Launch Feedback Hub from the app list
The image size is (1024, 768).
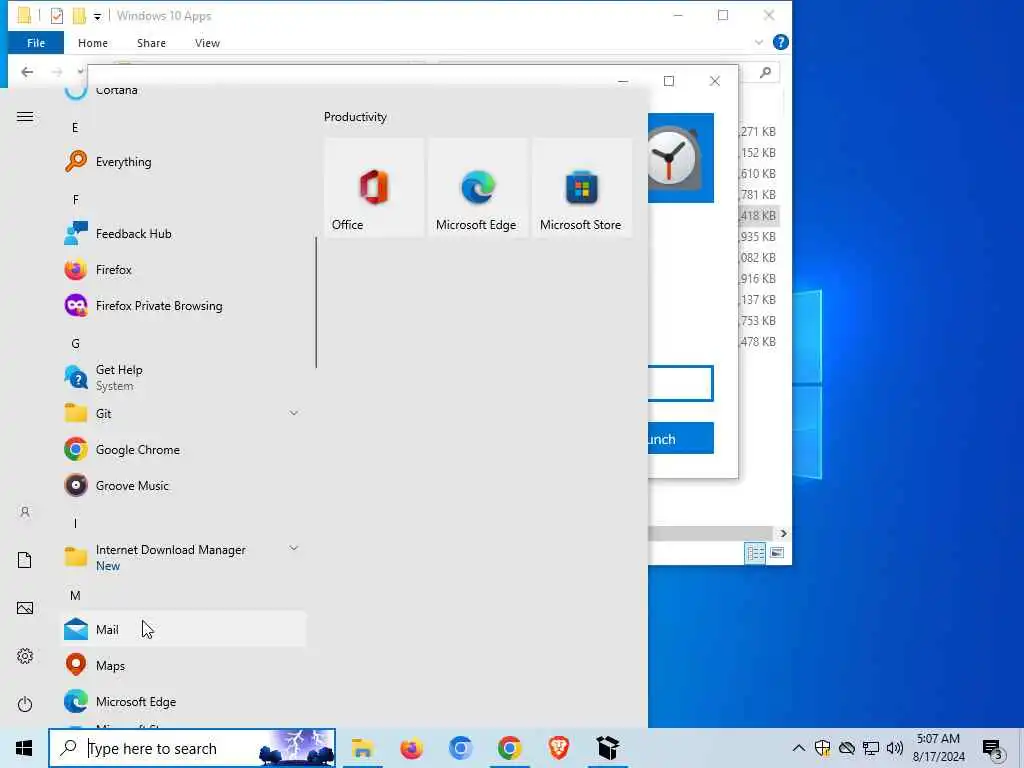coord(183,233)
